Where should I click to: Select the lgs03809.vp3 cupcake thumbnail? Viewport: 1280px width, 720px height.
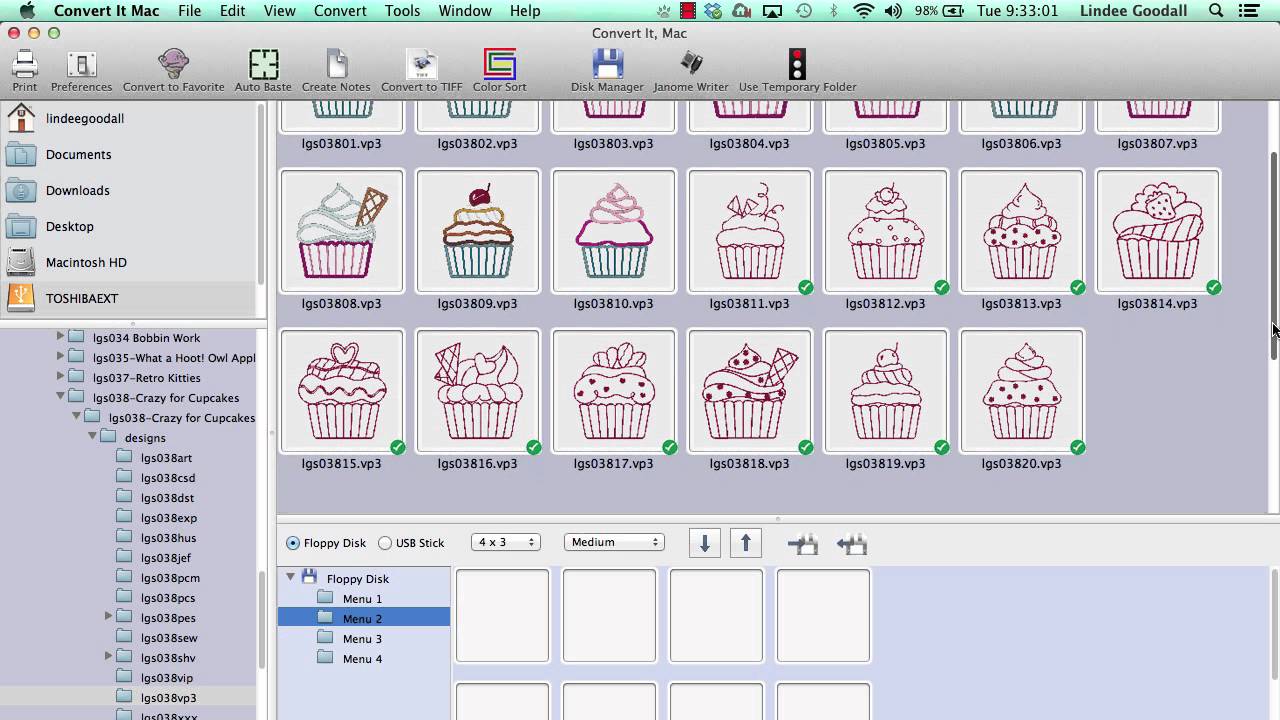coord(478,231)
